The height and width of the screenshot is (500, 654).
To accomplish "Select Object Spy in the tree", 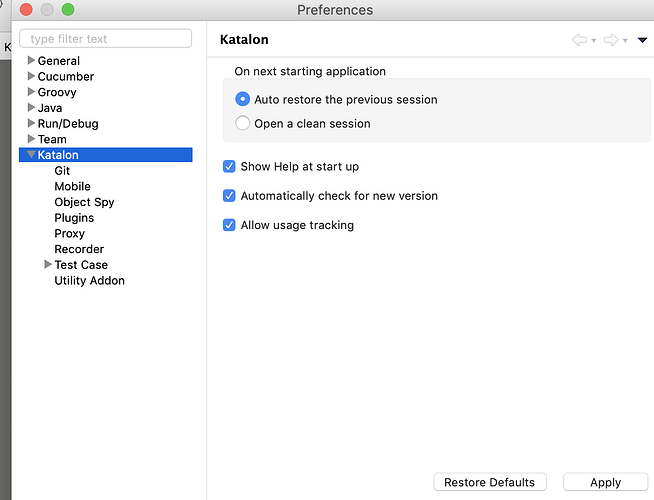I will (84, 202).
